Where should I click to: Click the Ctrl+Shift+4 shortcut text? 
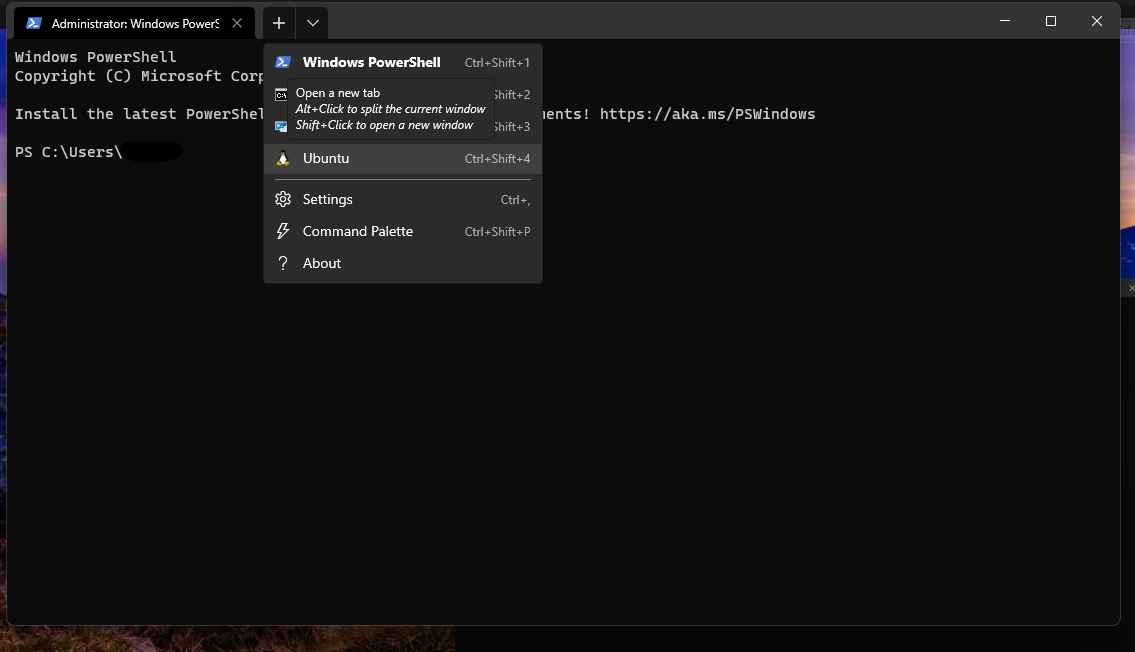click(497, 158)
